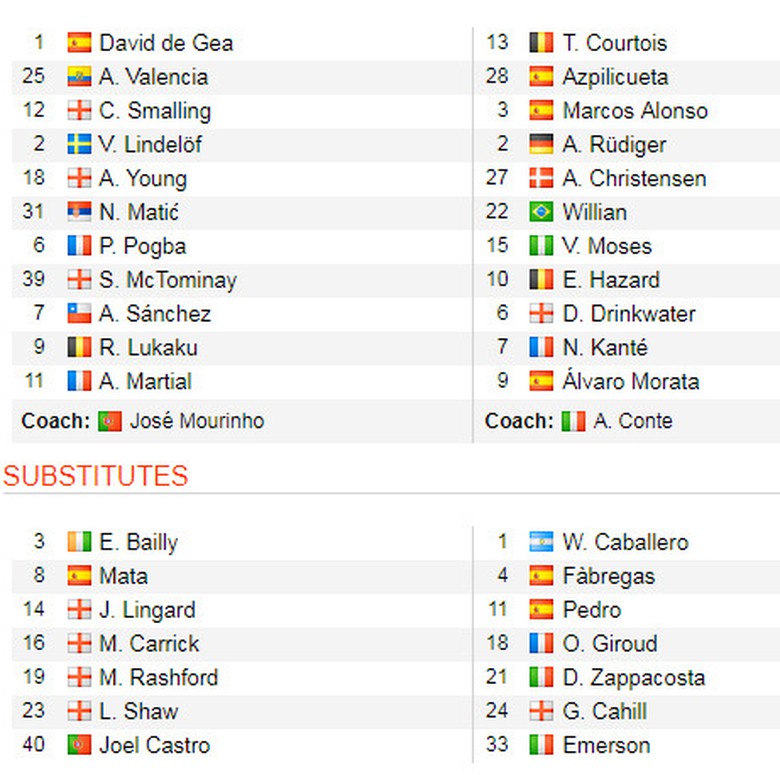Click the Argentina flag next to W. Caballero

coord(541,543)
